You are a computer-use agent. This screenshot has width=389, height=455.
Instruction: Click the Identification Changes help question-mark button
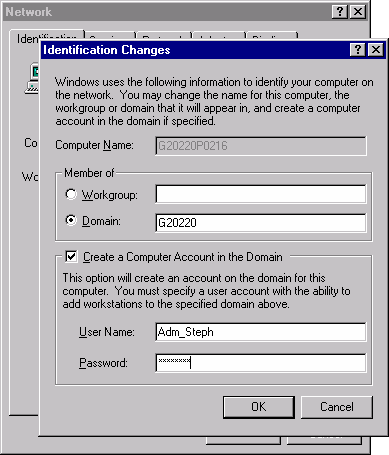tap(358, 50)
